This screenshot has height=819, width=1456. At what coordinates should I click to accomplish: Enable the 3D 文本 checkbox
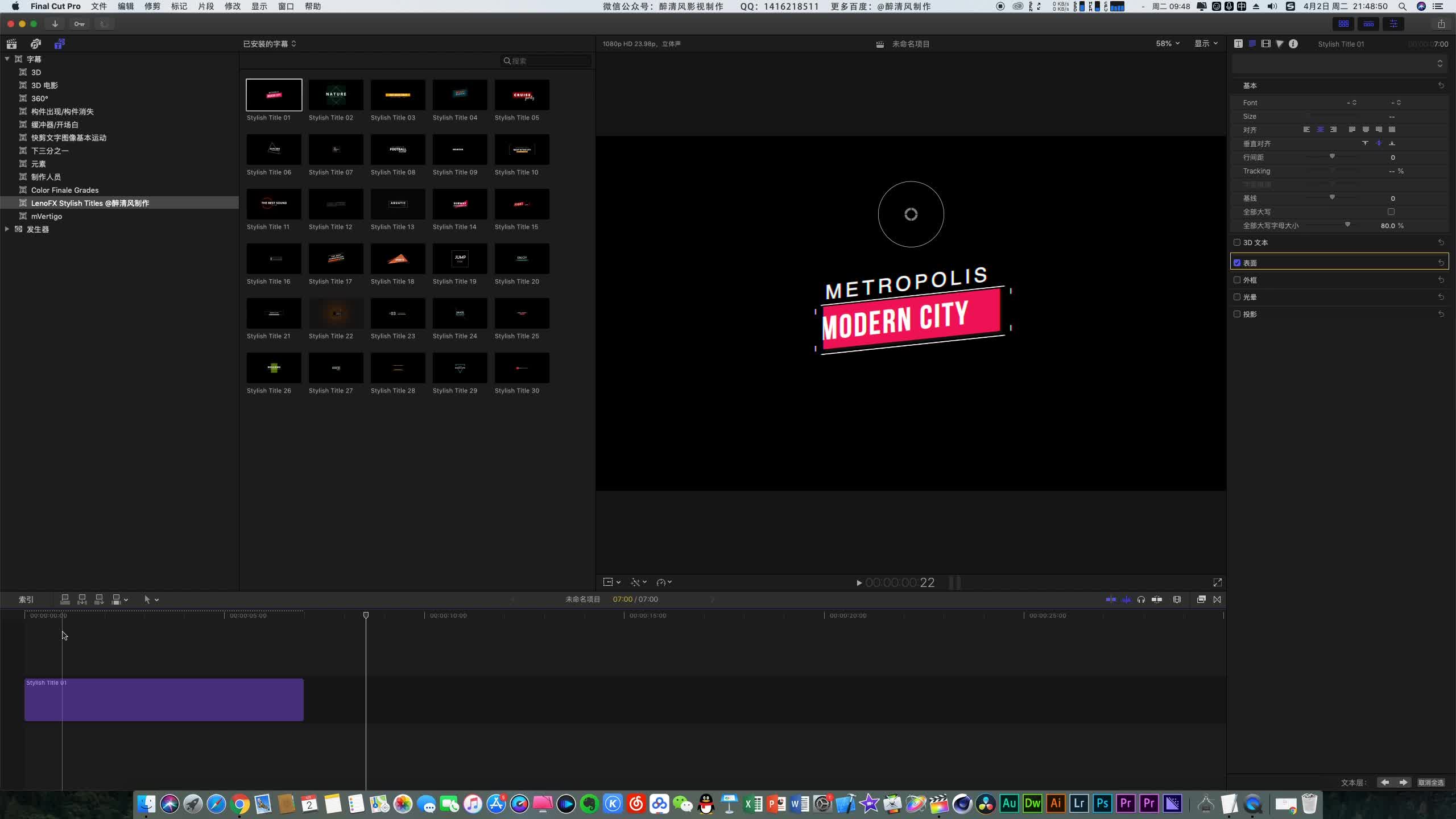click(x=1236, y=242)
